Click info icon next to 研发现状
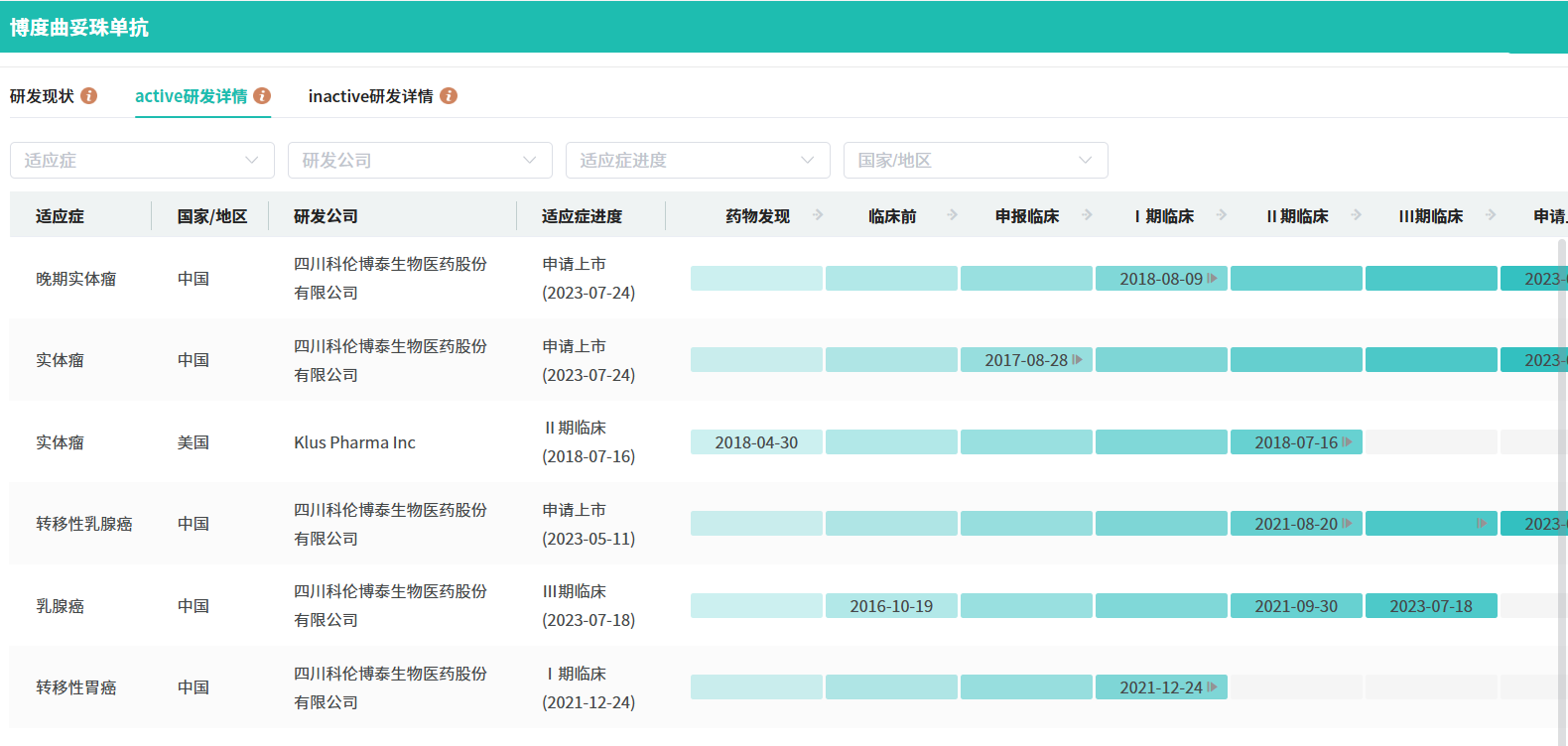 [89, 96]
